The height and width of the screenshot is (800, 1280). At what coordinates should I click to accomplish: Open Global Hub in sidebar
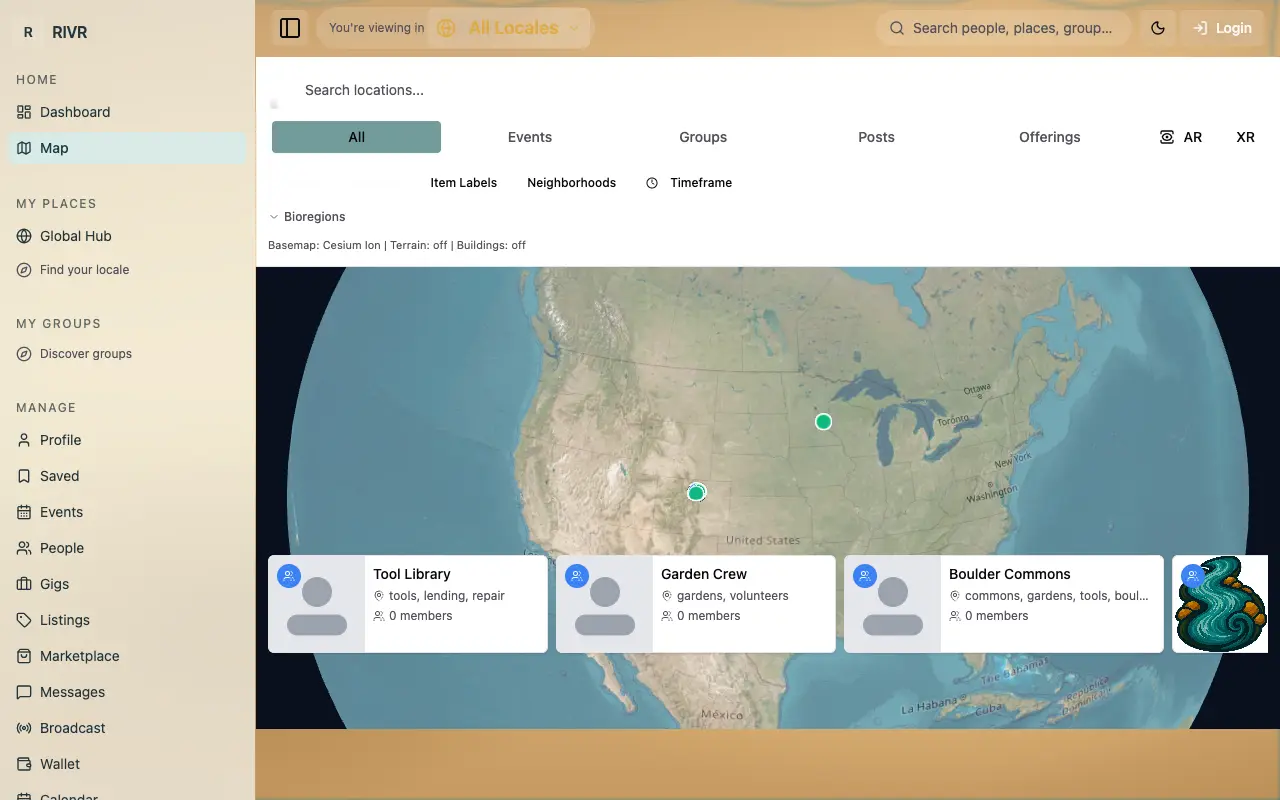coord(126,236)
